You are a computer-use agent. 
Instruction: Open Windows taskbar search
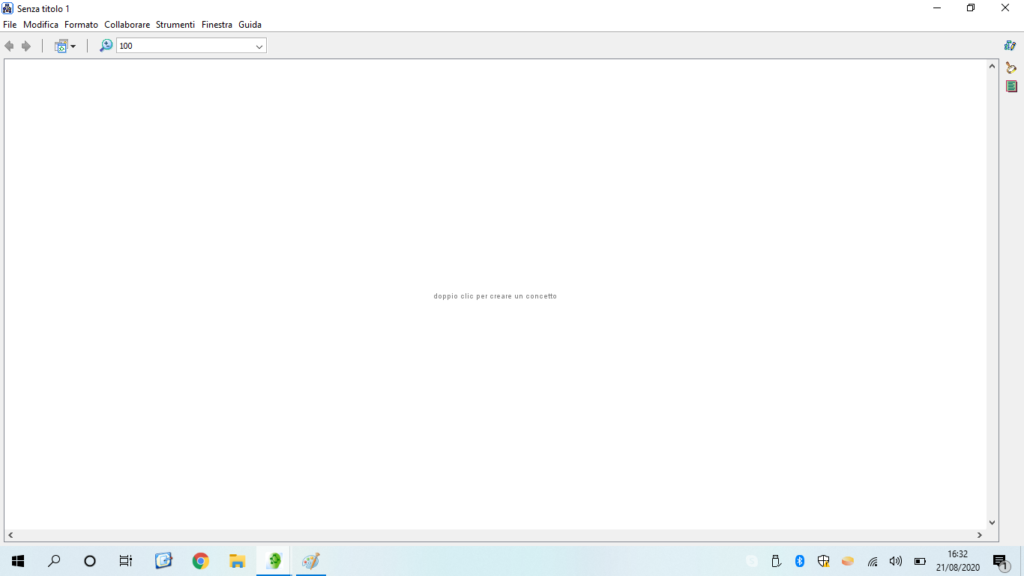pyautogui.click(x=54, y=561)
